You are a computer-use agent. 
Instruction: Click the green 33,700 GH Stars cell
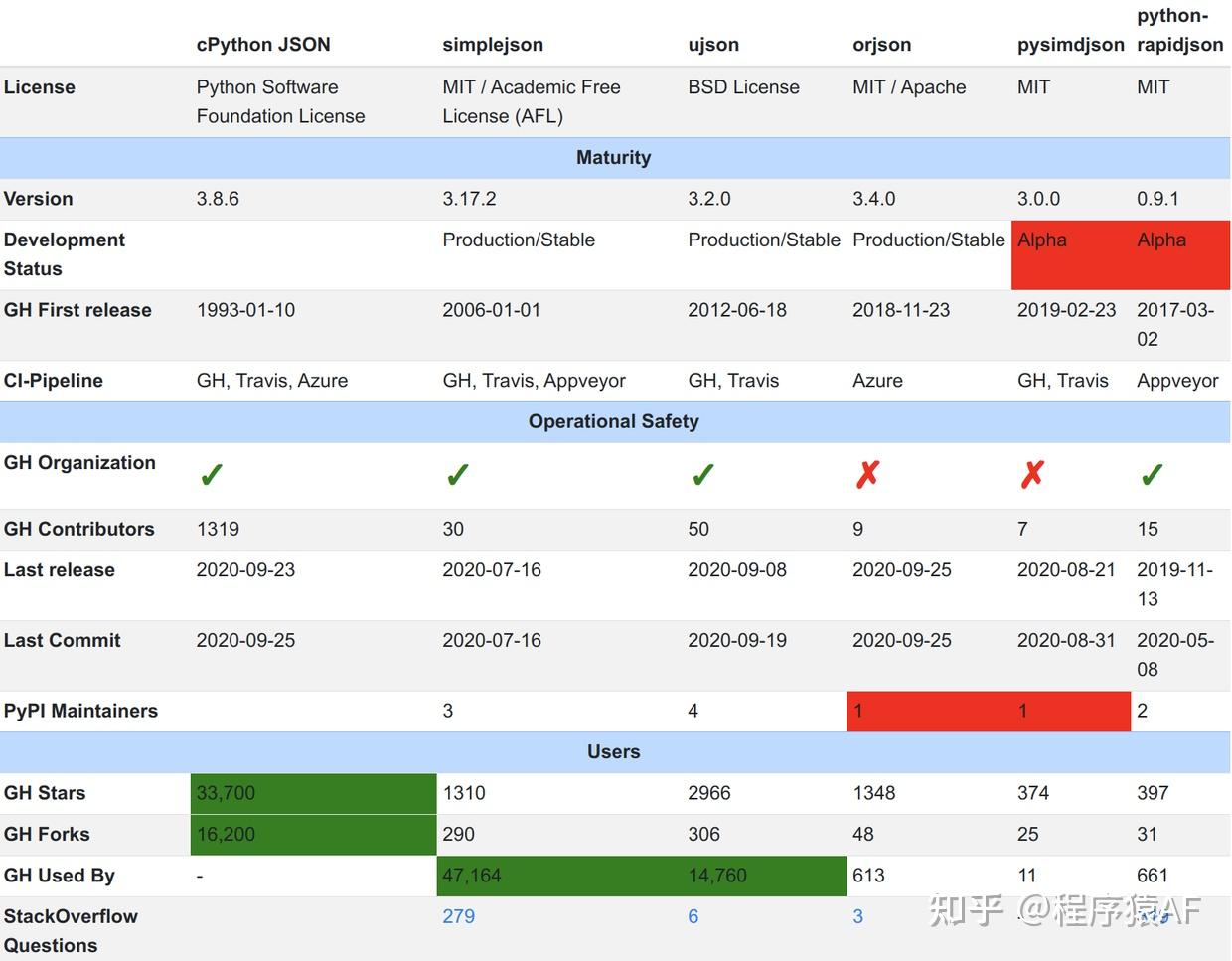pyautogui.click(x=312, y=793)
